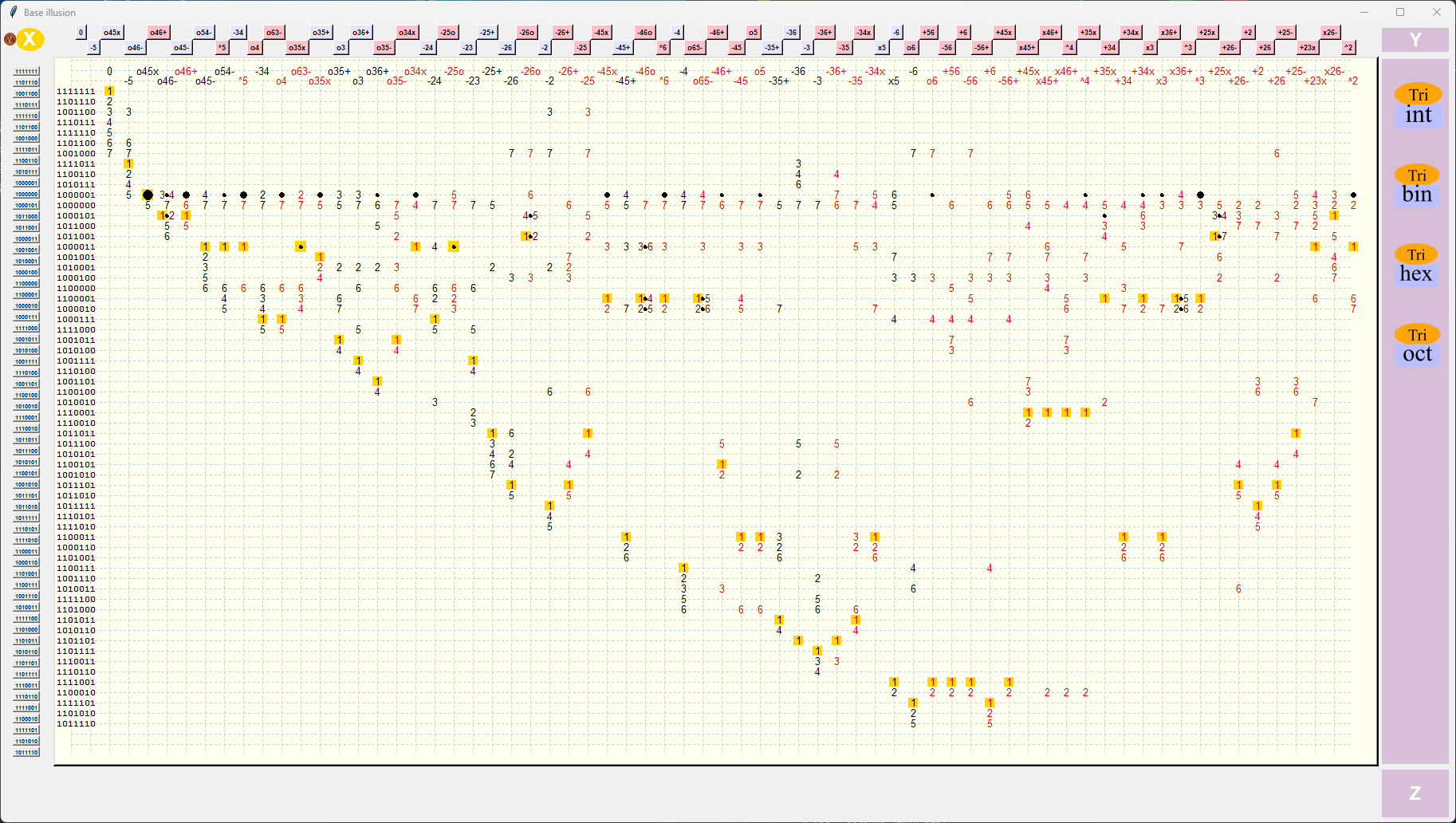Click the '-25+' button in the top button row
The height and width of the screenshot is (823, 1456).
pyautogui.click(x=487, y=32)
